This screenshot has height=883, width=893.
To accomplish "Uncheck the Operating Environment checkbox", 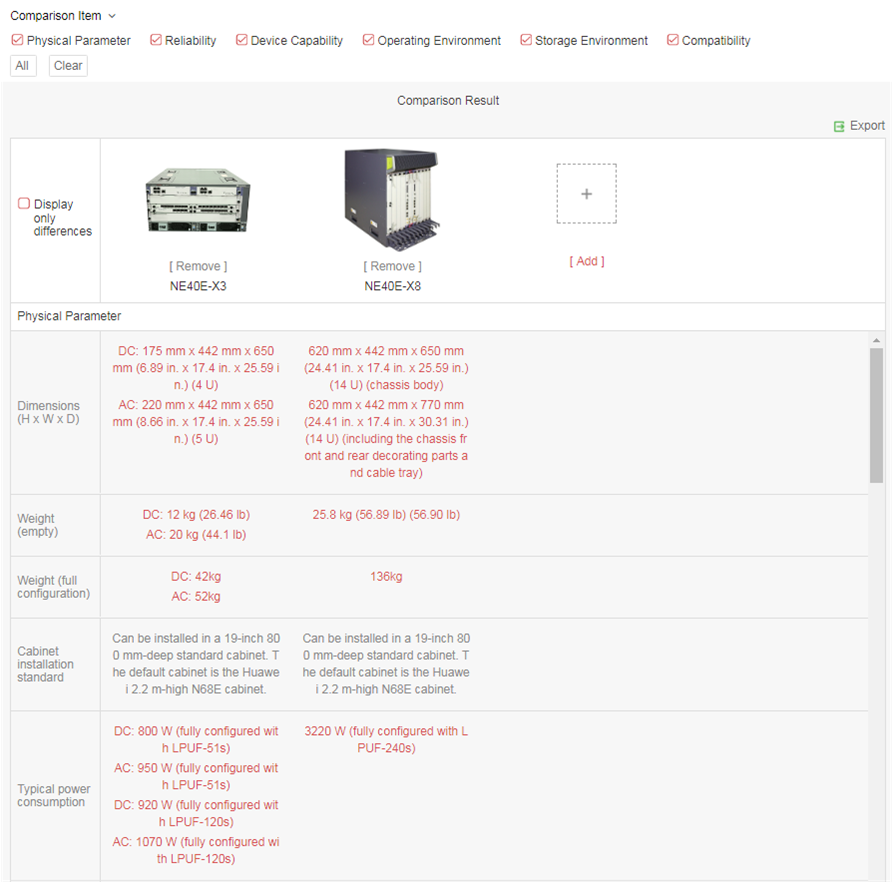I will [x=368, y=40].
